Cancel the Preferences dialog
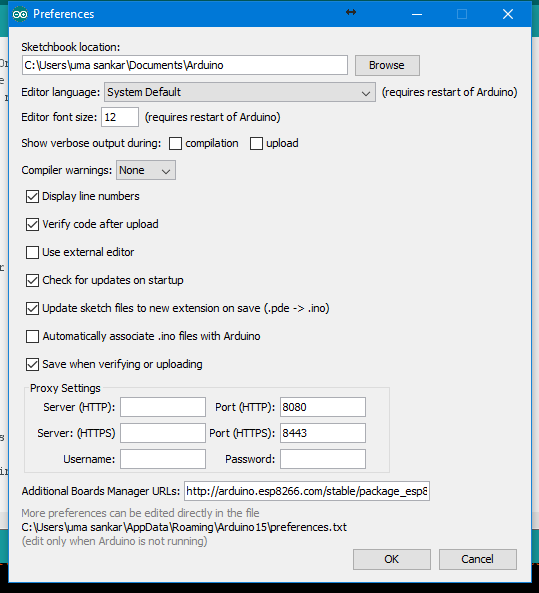The image size is (539, 593). click(477, 559)
